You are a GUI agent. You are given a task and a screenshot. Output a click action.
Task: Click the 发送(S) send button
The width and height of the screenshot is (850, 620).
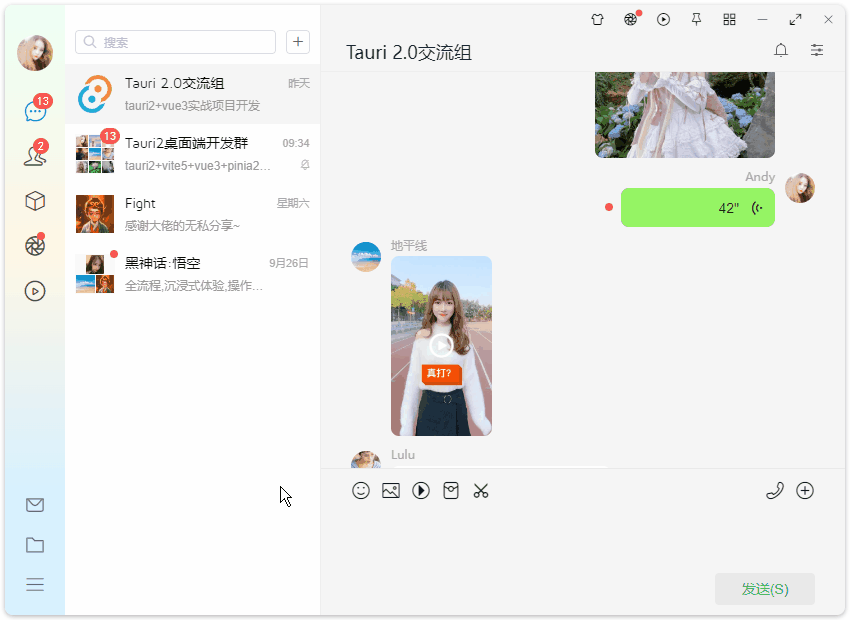coord(765,589)
